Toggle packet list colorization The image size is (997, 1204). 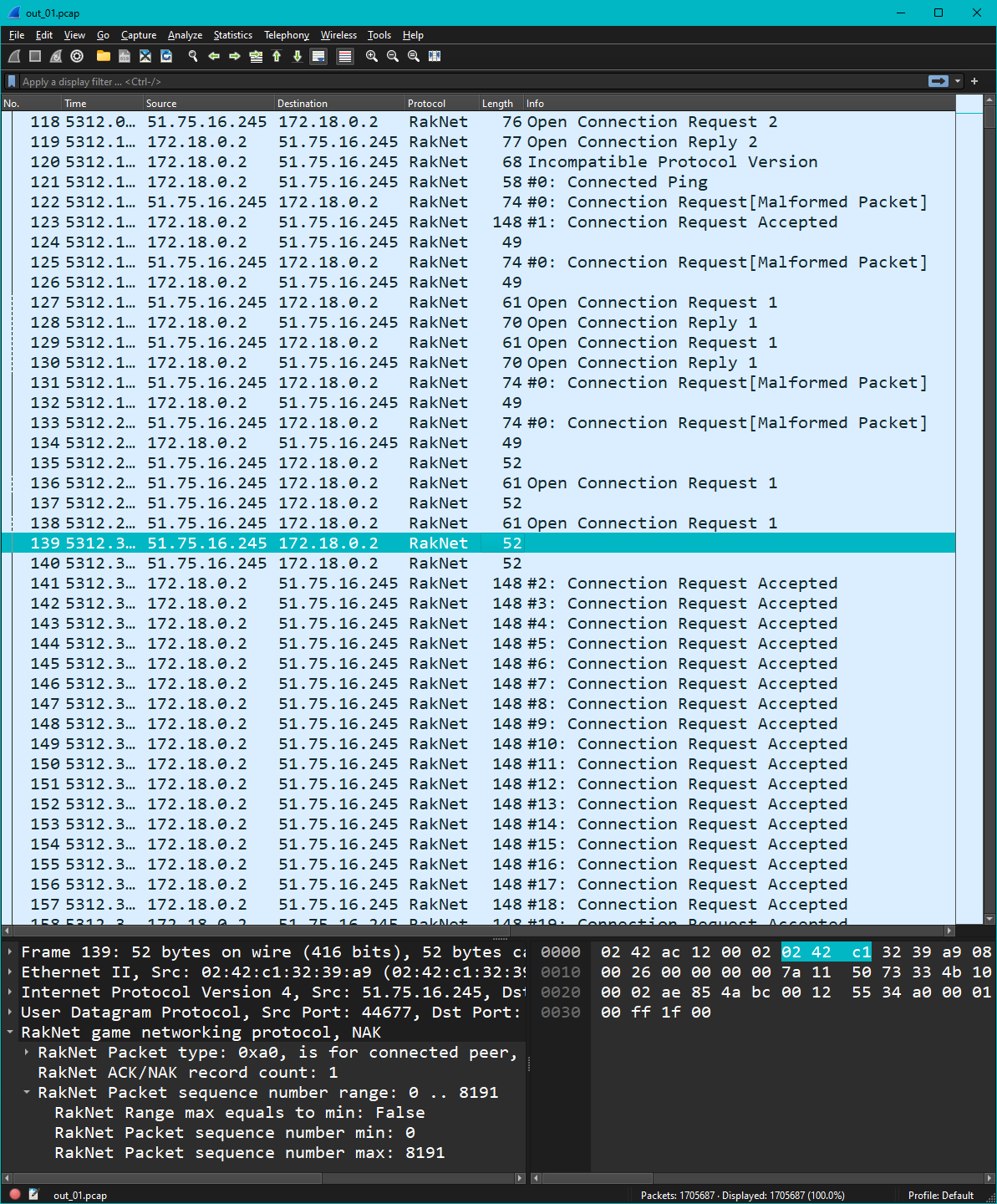345,56
